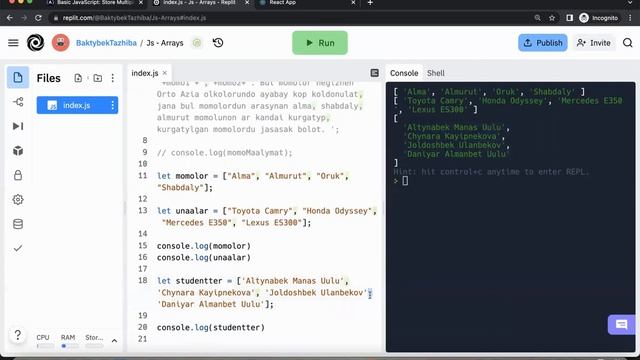Click the Replit logo icon

click(x=36, y=43)
